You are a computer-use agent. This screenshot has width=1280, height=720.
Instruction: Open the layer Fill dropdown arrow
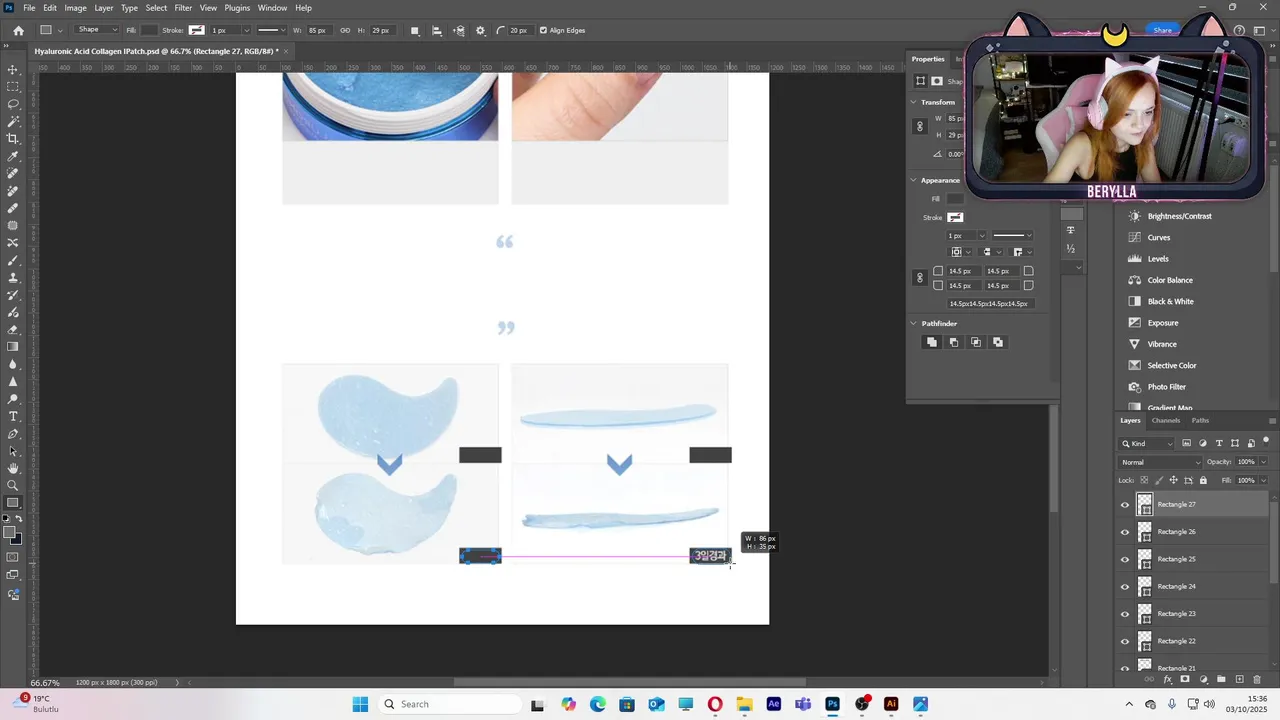pos(1263,480)
